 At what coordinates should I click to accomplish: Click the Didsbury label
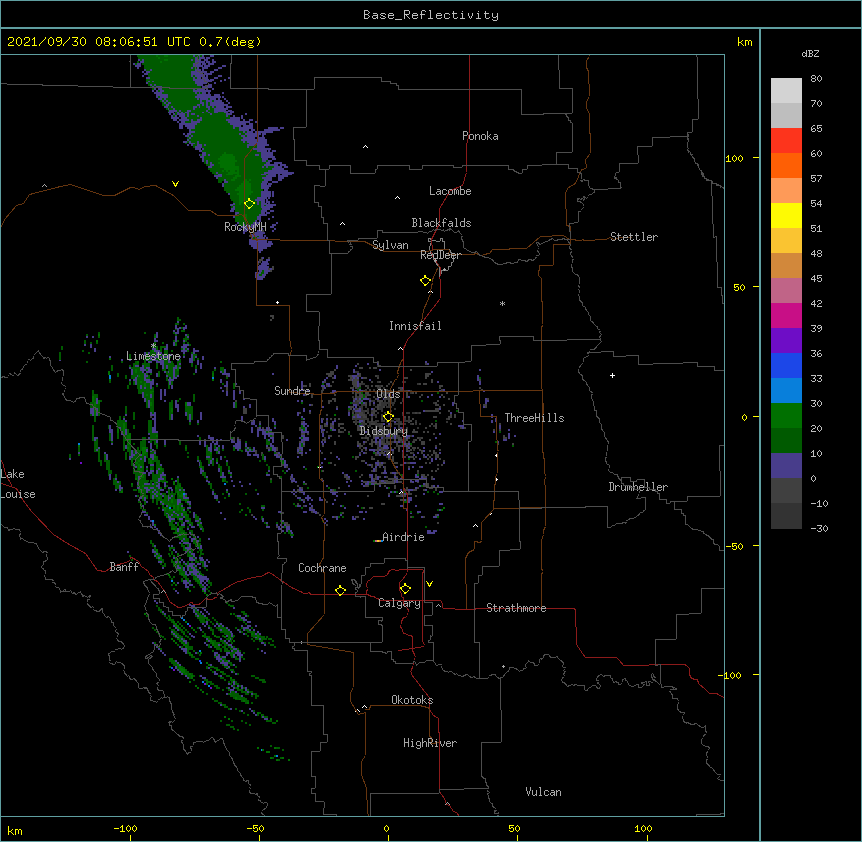tap(384, 431)
